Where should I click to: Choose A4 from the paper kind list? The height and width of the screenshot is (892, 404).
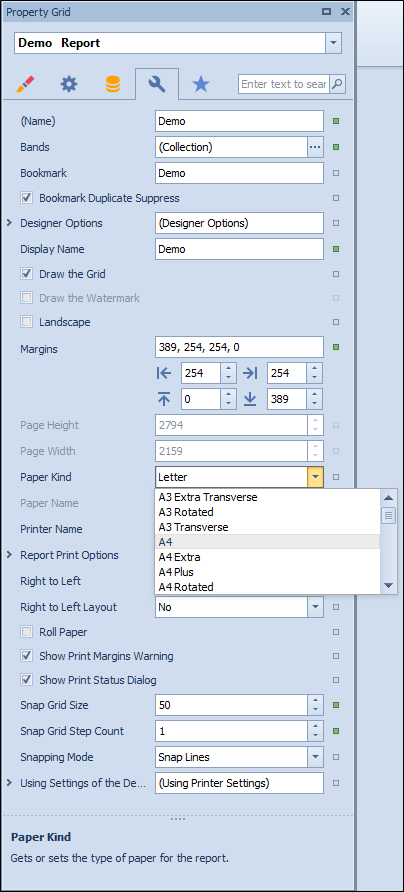click(x=267, y=542)
